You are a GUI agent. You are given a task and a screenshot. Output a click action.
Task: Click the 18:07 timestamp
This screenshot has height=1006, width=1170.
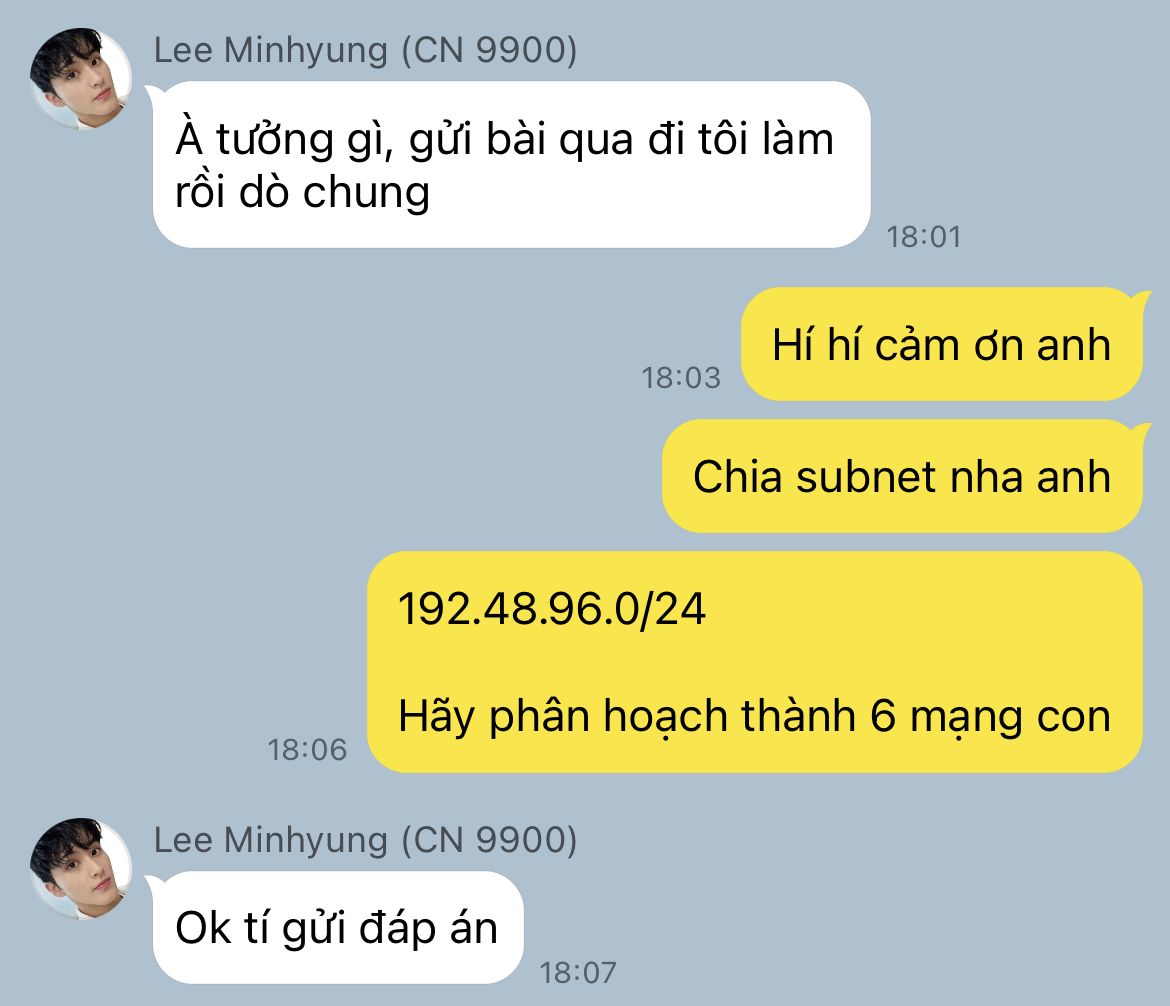578,972
